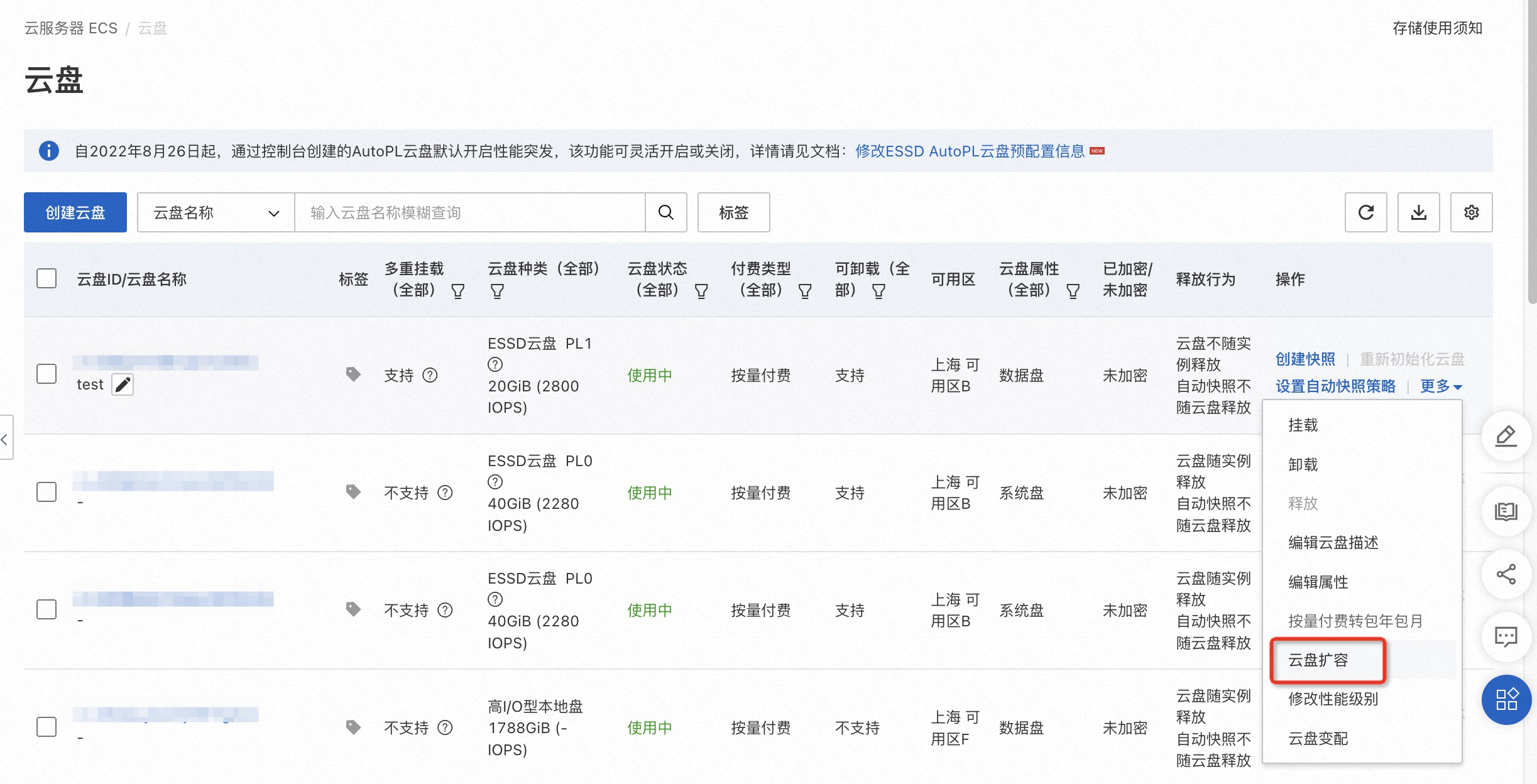Image resolution: width=1537 pixels, height=784 pixels.
Task: Click pencil icon next to test name
Action: 123,384
